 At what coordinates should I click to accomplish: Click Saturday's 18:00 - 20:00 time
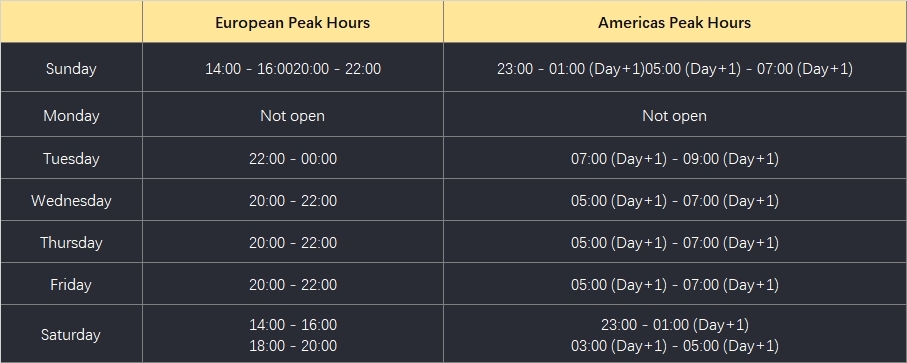pyautogui.click(x=293, y=346)
